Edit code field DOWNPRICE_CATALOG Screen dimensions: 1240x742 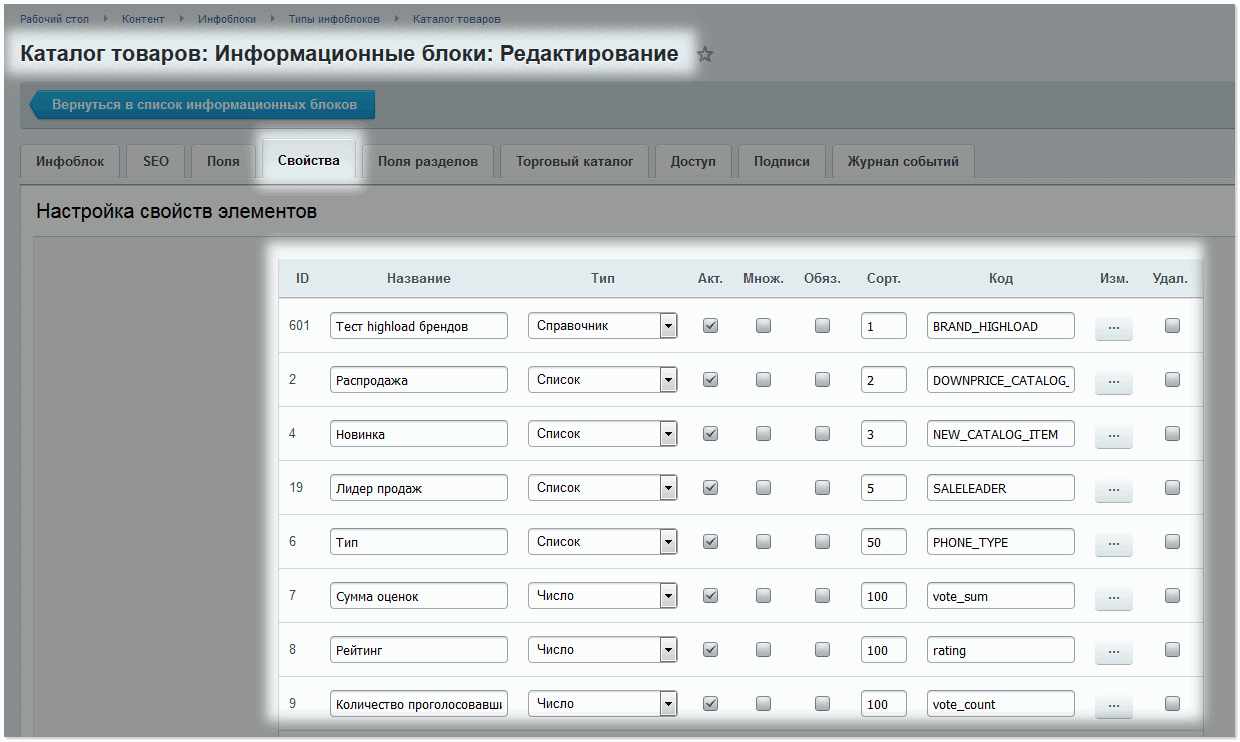pyautogui.click(x=1001, y=380)
